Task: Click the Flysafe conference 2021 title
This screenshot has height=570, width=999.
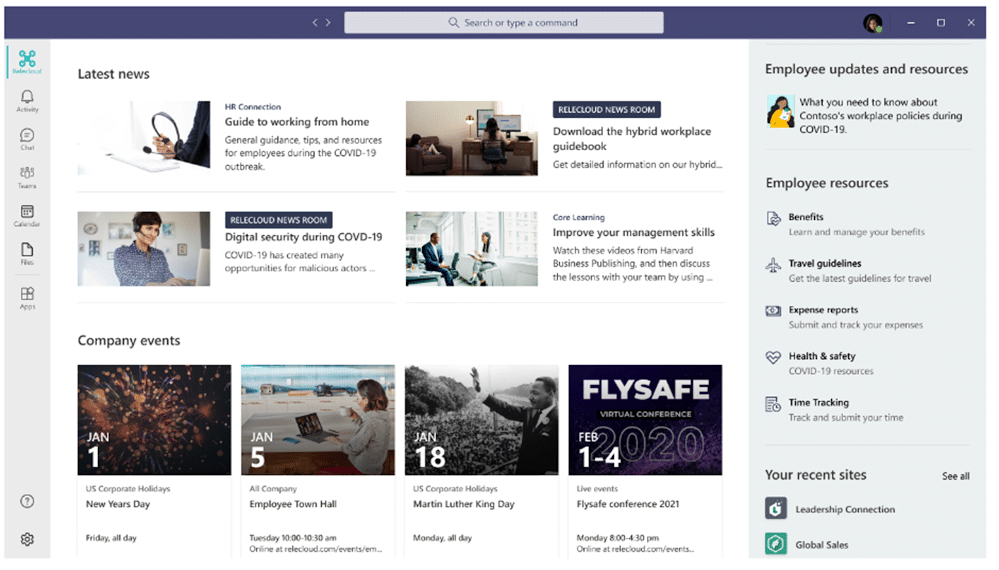Action: tap(628, 504)
